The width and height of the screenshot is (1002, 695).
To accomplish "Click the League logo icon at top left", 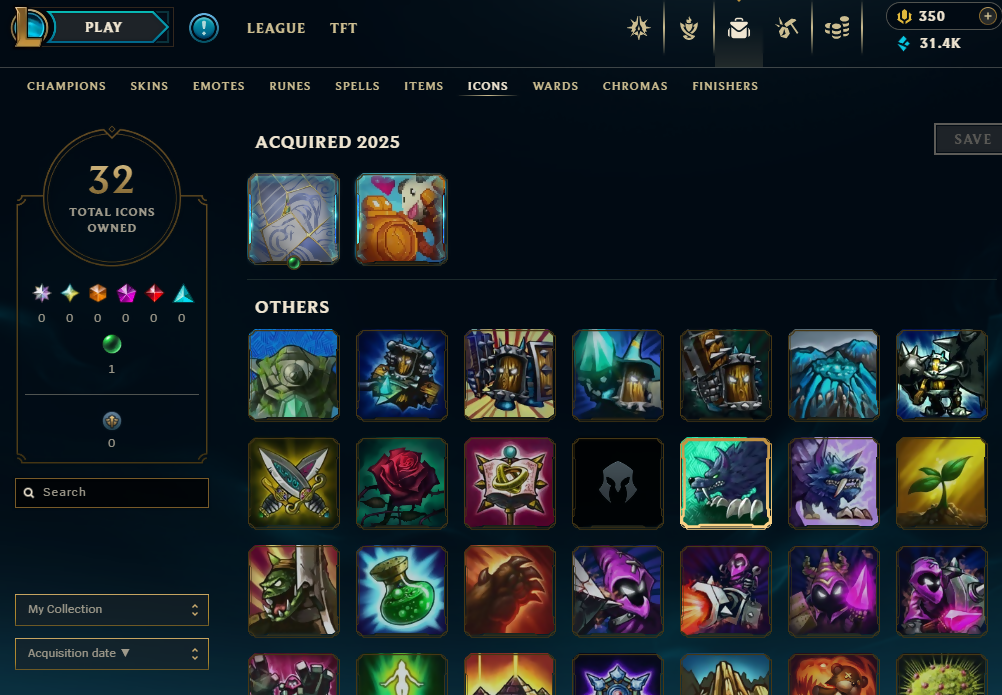I will 28,27.
